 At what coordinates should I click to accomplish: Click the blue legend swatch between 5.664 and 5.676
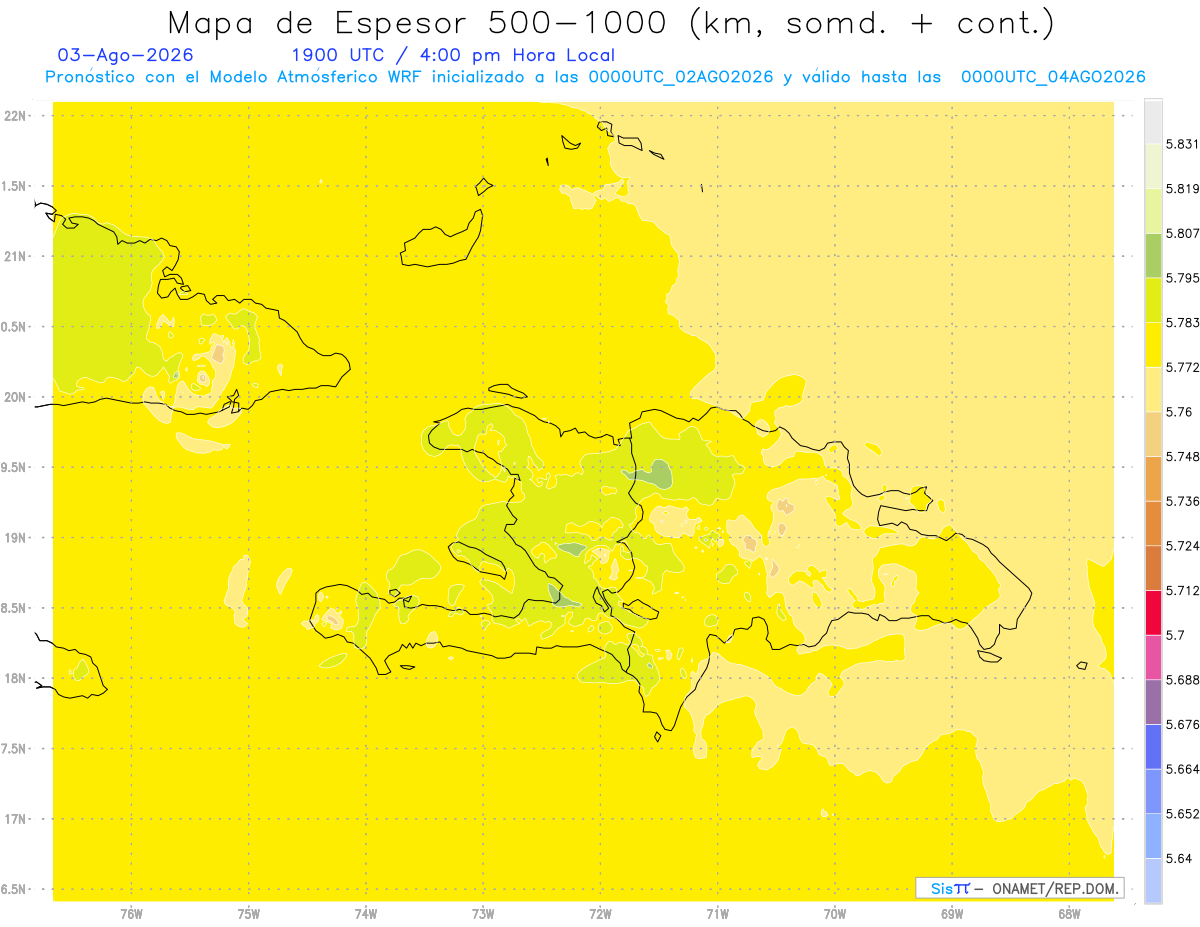(x=1153, y=746)
